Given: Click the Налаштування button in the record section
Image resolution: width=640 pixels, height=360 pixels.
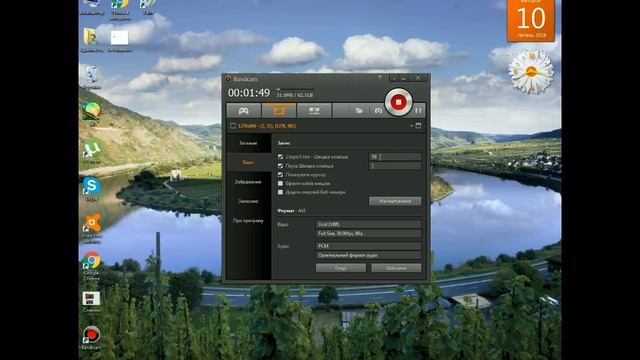Looking at the screenshot, I should click(x=395, y=201).
